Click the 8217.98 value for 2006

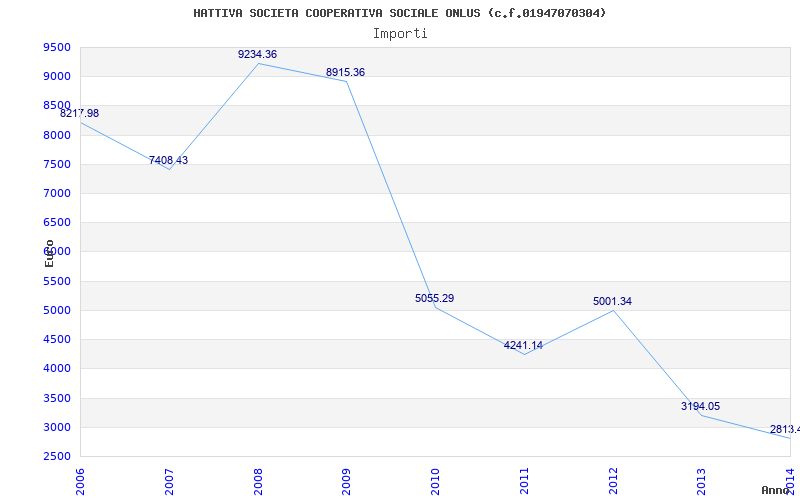pyautogui.click(x=80, y=113)
